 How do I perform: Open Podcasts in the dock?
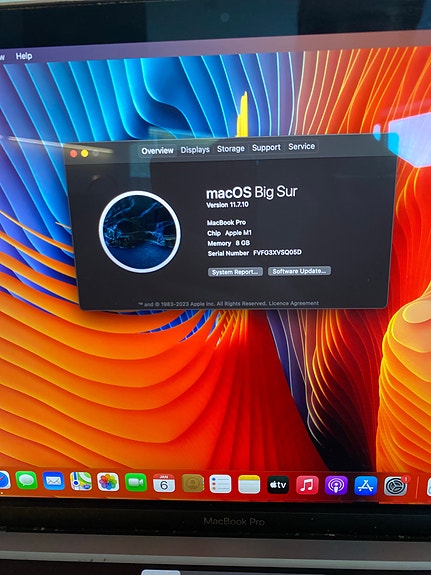pyautogui.click(x=336, y=486)
